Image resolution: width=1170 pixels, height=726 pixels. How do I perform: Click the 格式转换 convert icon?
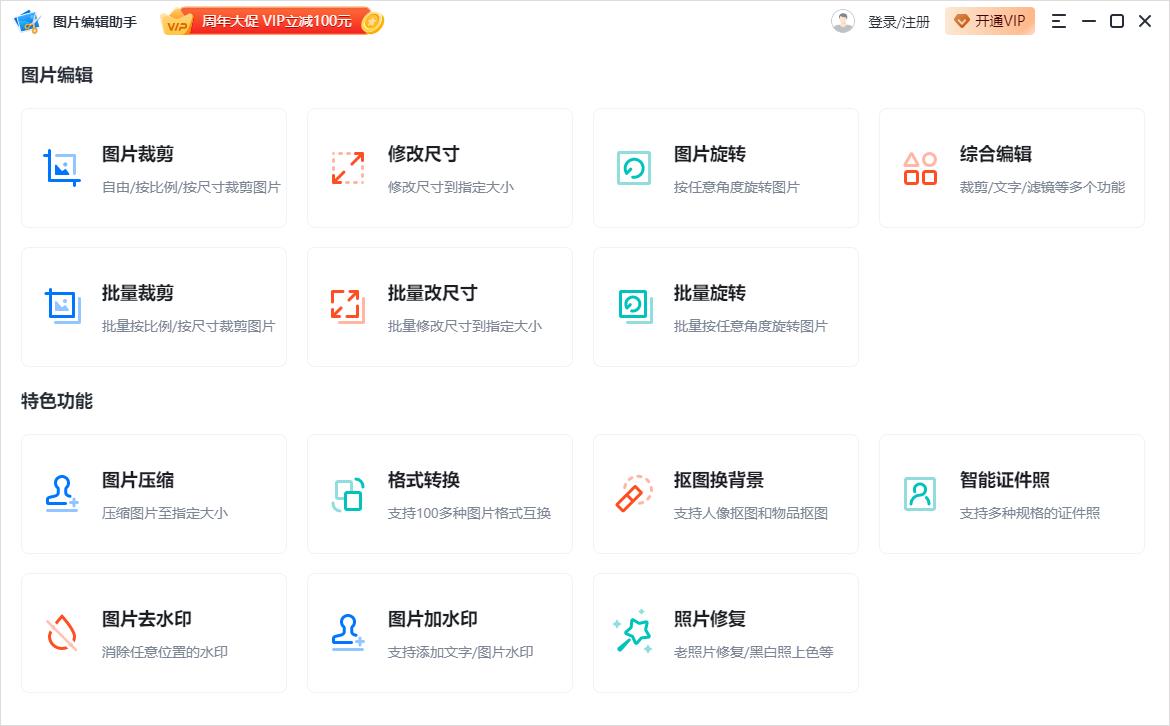pos(348,494)
